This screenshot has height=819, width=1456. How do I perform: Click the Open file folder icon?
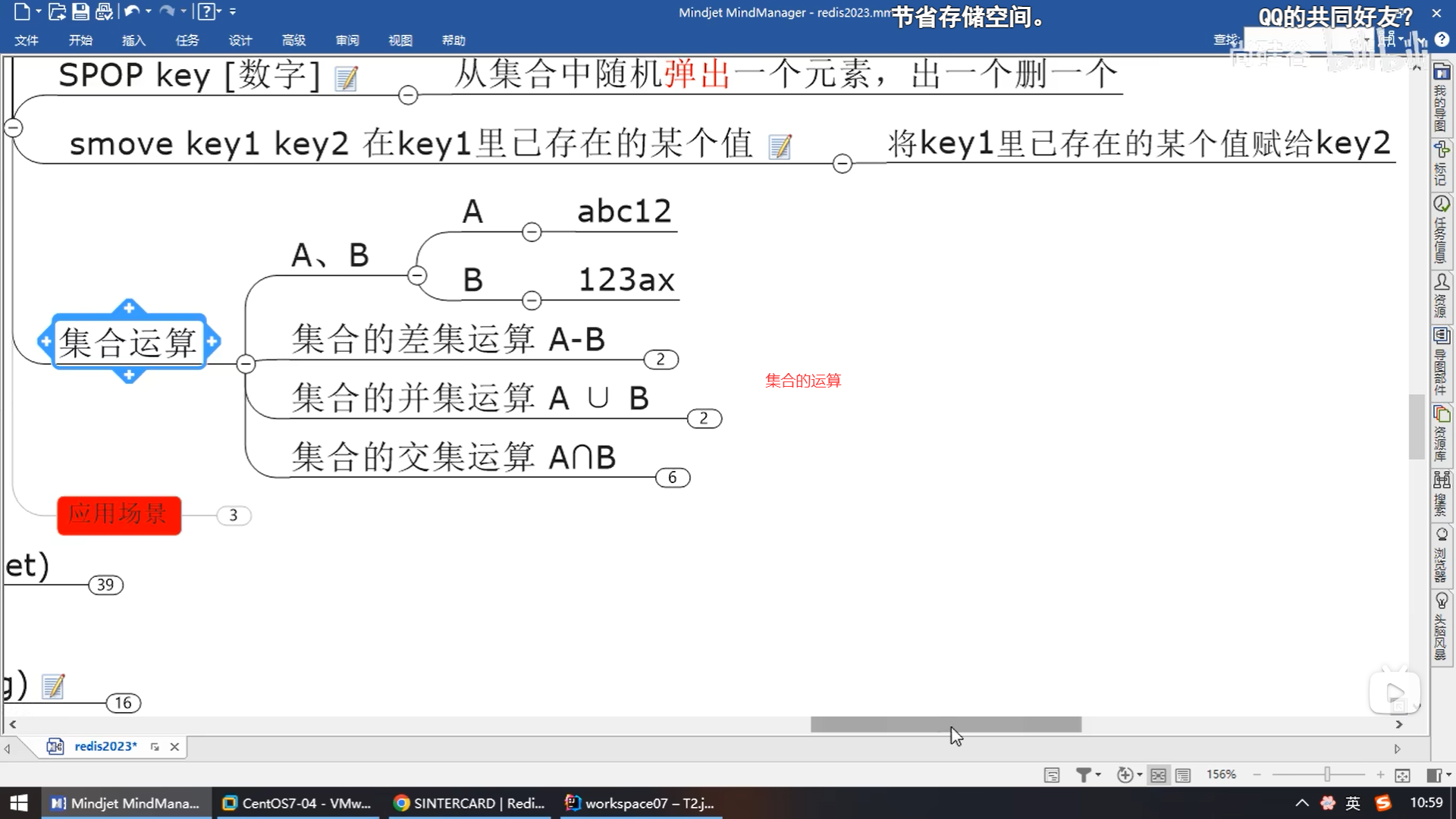click(x=56, y=11)
